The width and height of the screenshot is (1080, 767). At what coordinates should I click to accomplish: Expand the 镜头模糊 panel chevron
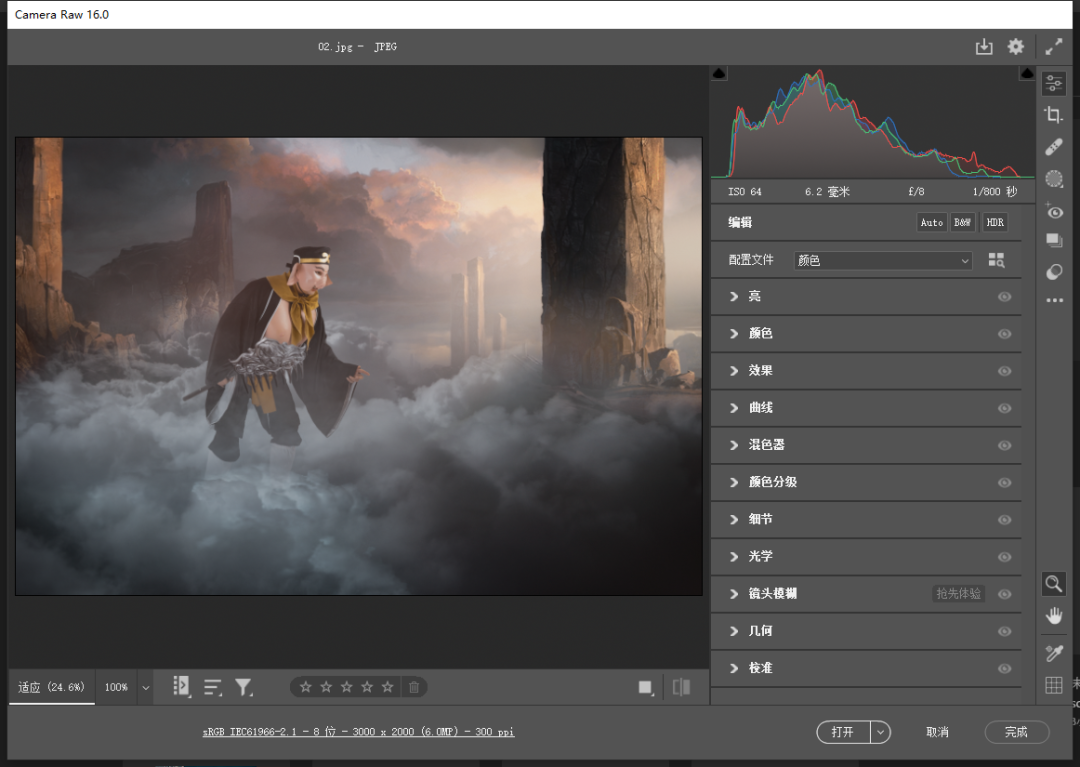(734, 594)
